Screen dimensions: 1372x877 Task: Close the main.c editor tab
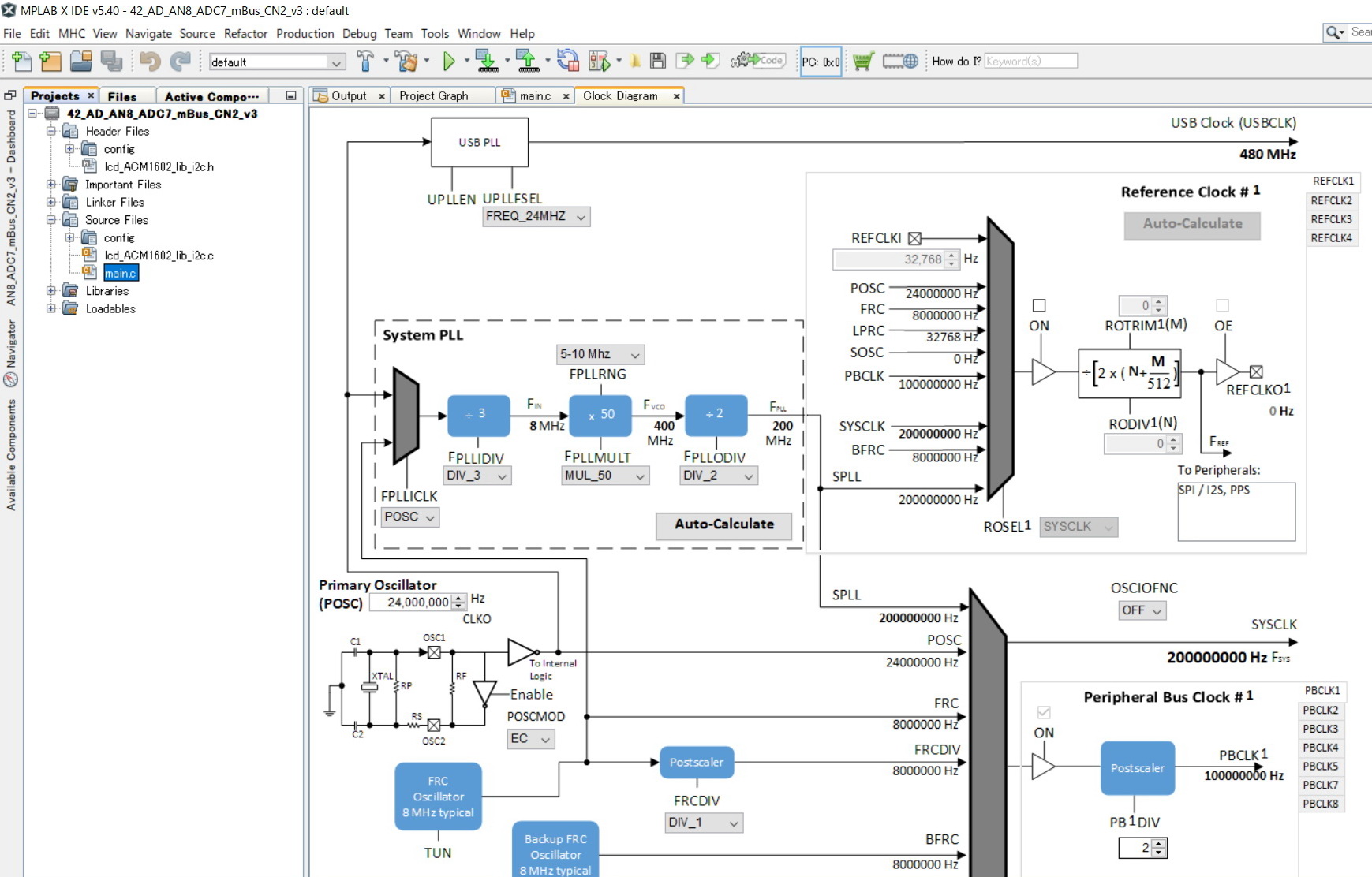[x=566, y=96]
